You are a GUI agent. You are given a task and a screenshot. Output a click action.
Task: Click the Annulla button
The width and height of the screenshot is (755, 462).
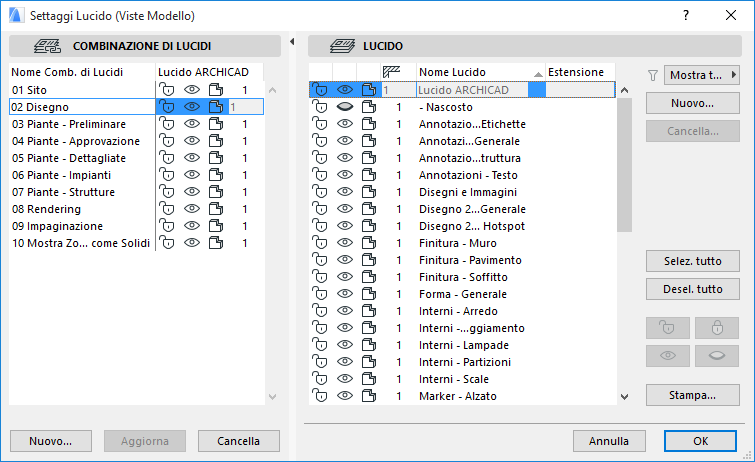[x=609, y=441]
